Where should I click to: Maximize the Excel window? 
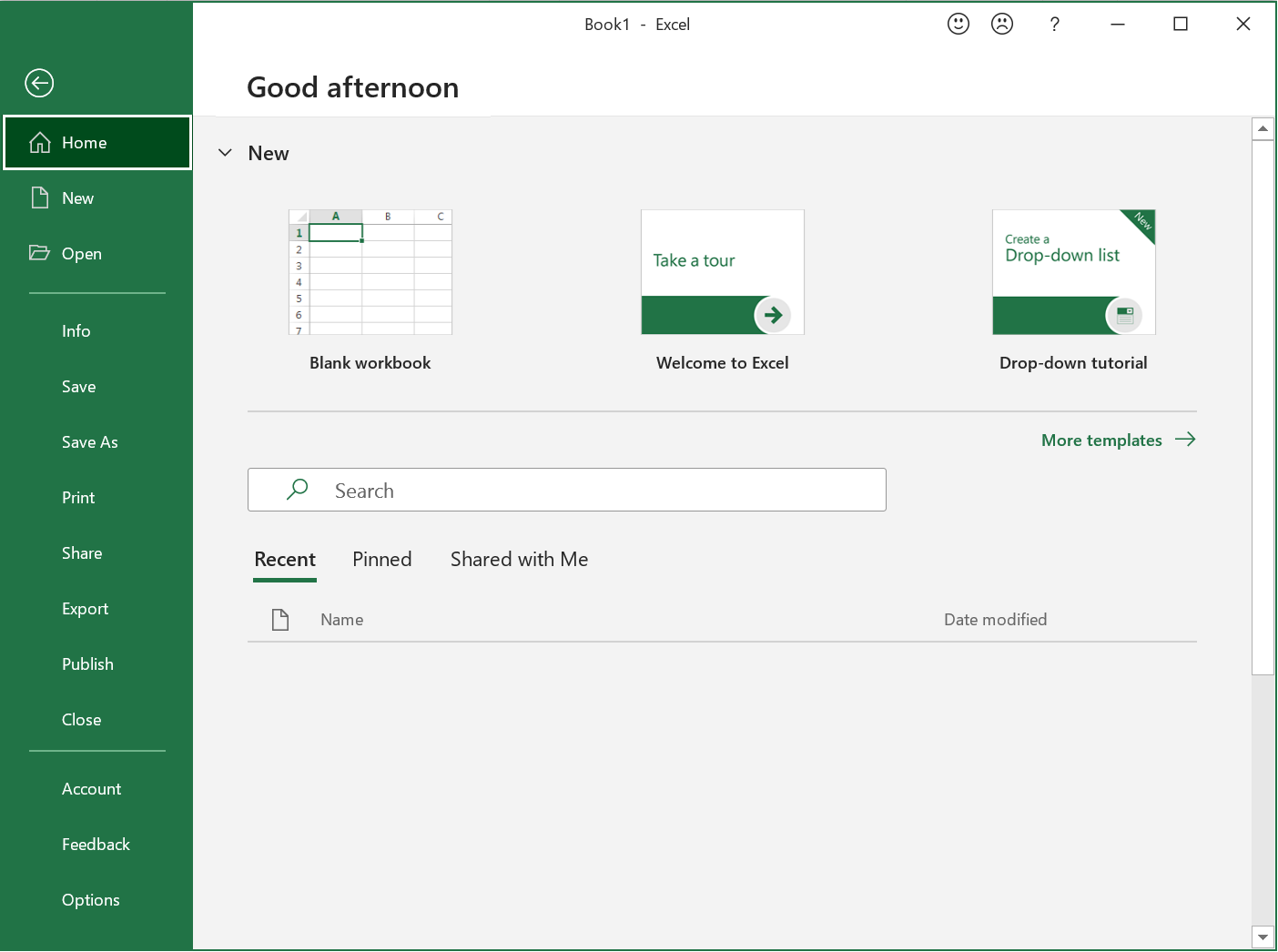click(x=1181, y=25)
